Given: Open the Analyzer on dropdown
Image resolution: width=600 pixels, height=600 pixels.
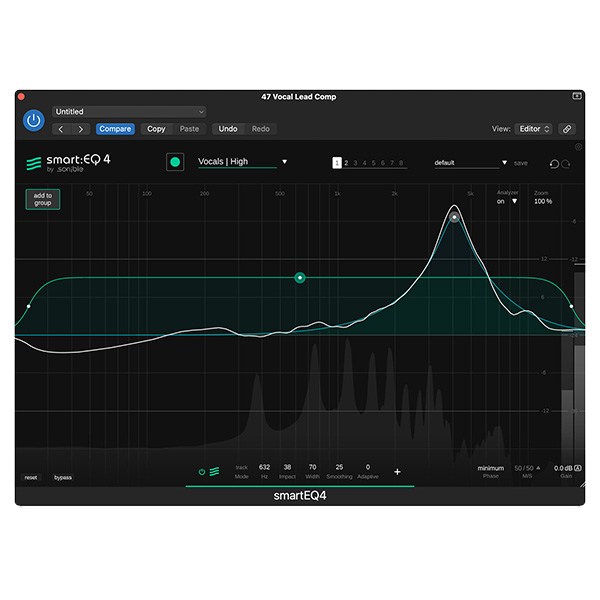Looking at the screenshot, I should (507, 201).
